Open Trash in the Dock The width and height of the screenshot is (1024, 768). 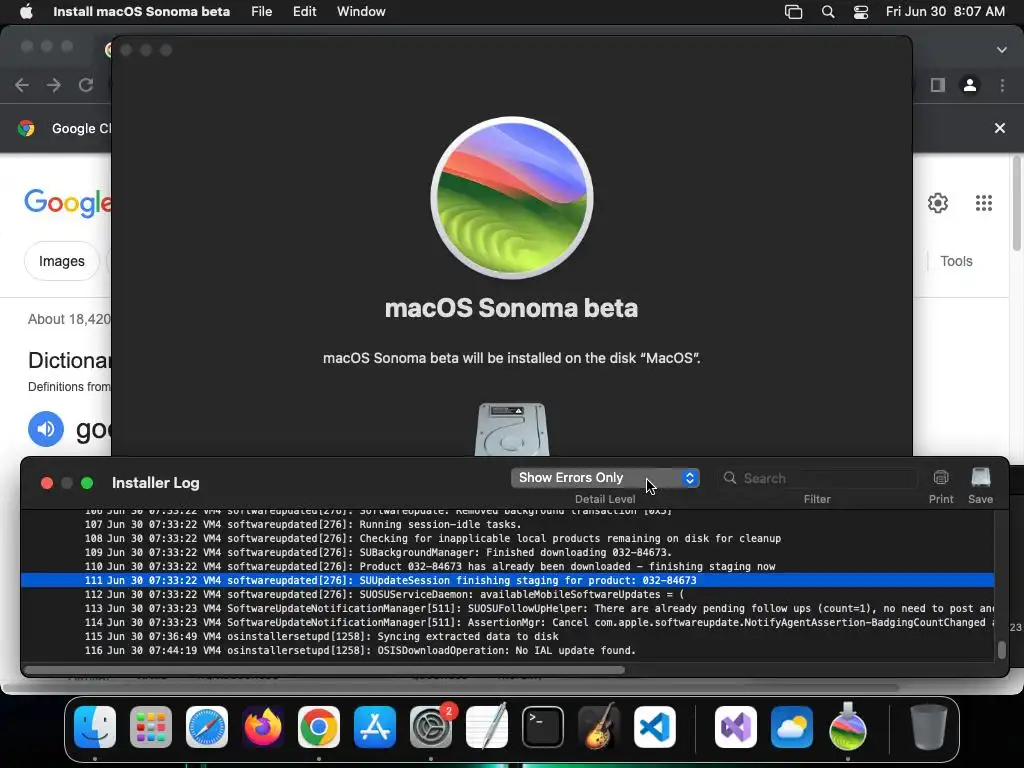coord(929,727)
